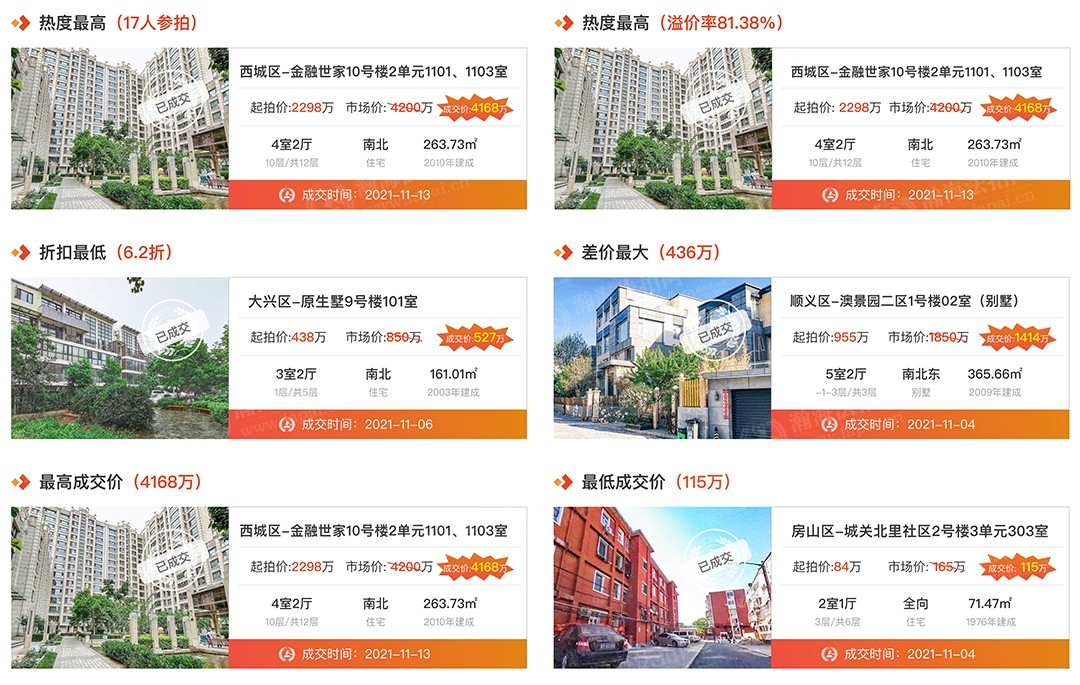The height and width of the screenshot is (685, 1080).
Task: Open 大兴区-原生墅9号楼101室 listing title
Action: point(333,302)
